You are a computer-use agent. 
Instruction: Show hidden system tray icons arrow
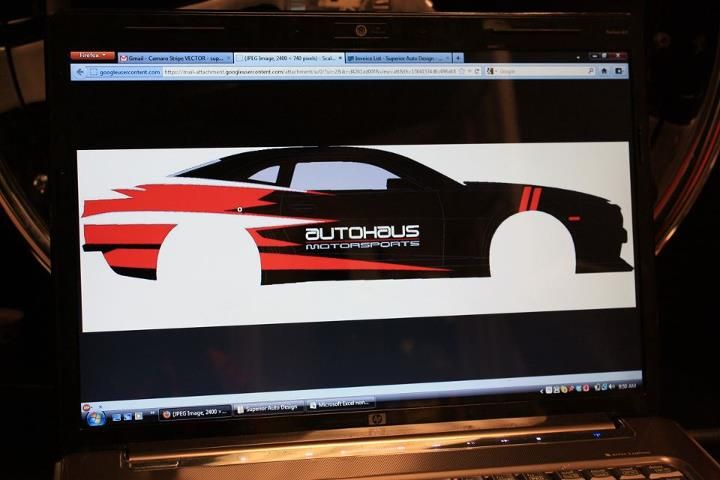542,391
